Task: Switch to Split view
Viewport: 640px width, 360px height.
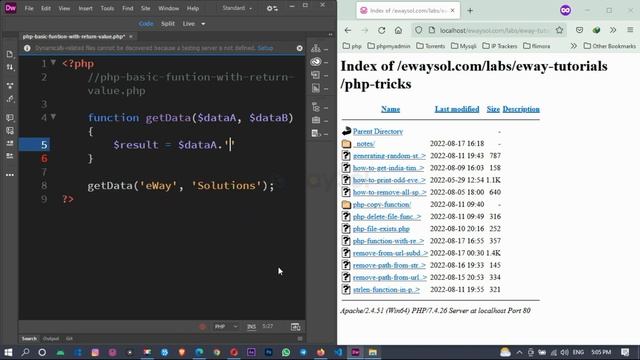Action: [168, 24]
